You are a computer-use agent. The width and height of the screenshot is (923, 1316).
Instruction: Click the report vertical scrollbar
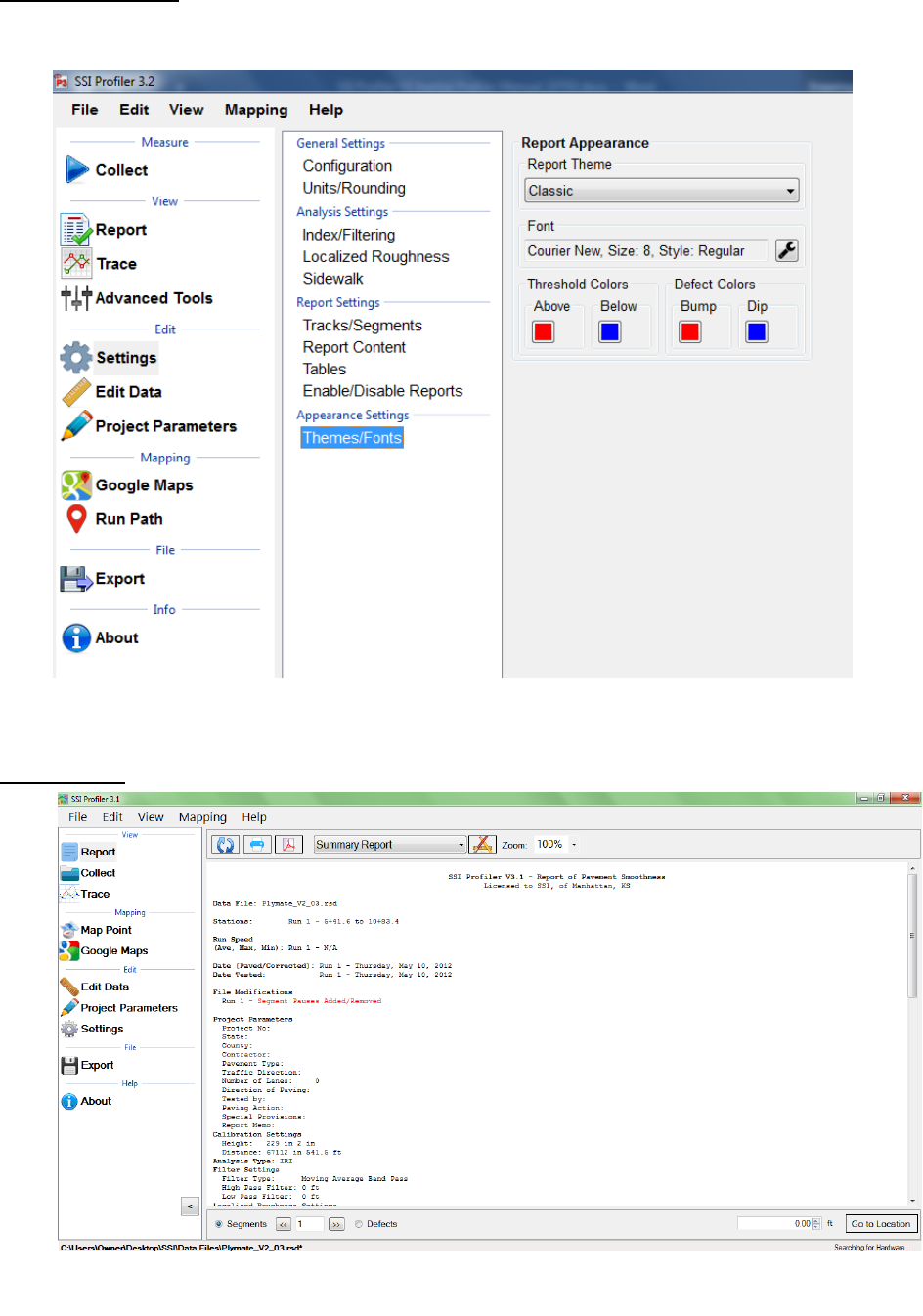pyautogui.click(x=913, y=1034)
